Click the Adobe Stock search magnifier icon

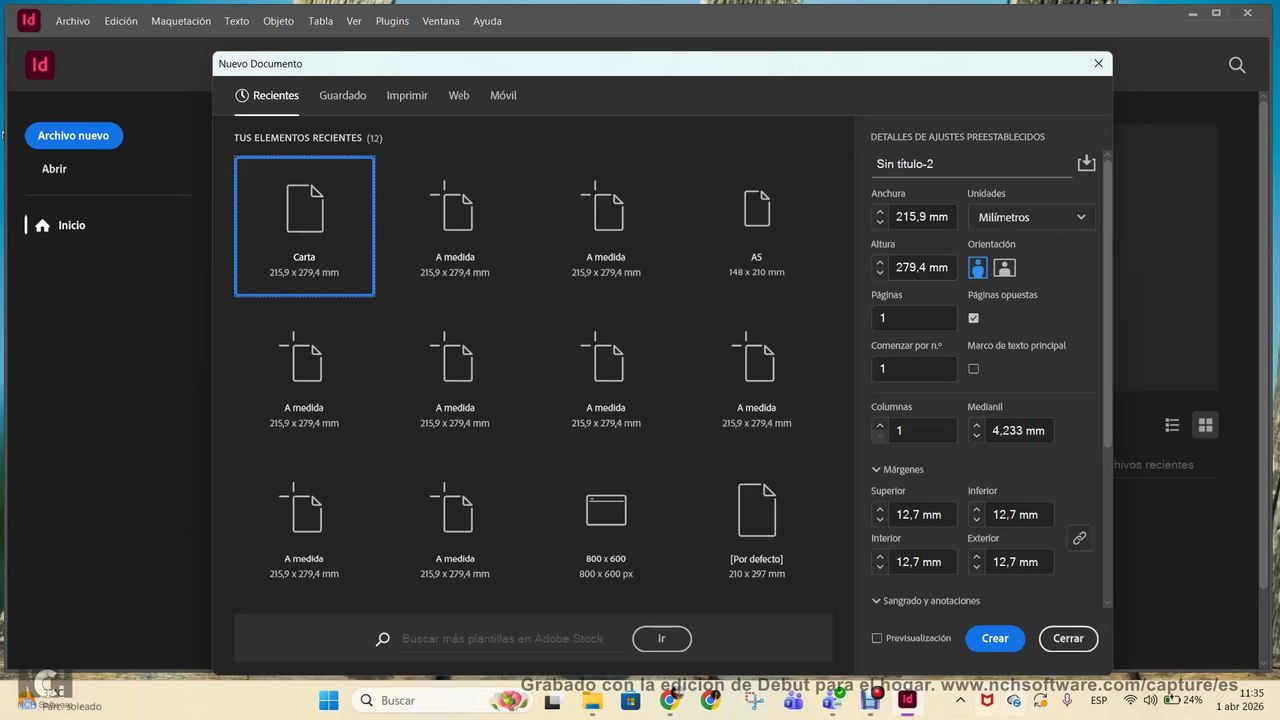pos(382,639)
